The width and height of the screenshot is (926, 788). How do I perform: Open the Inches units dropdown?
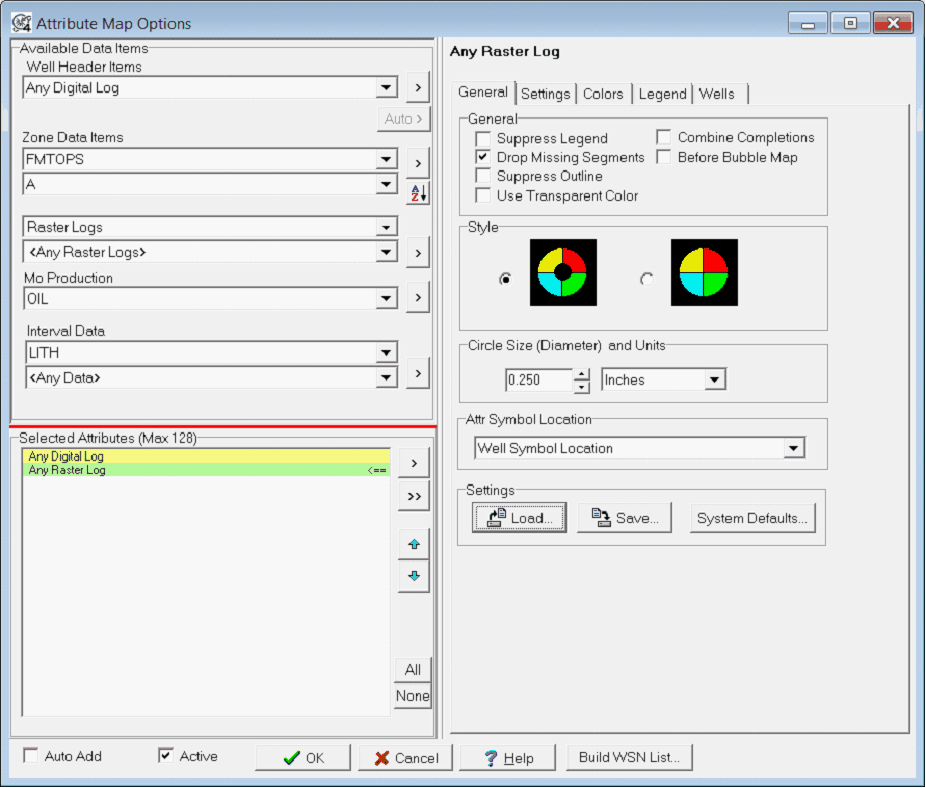[x=714, y=380]
